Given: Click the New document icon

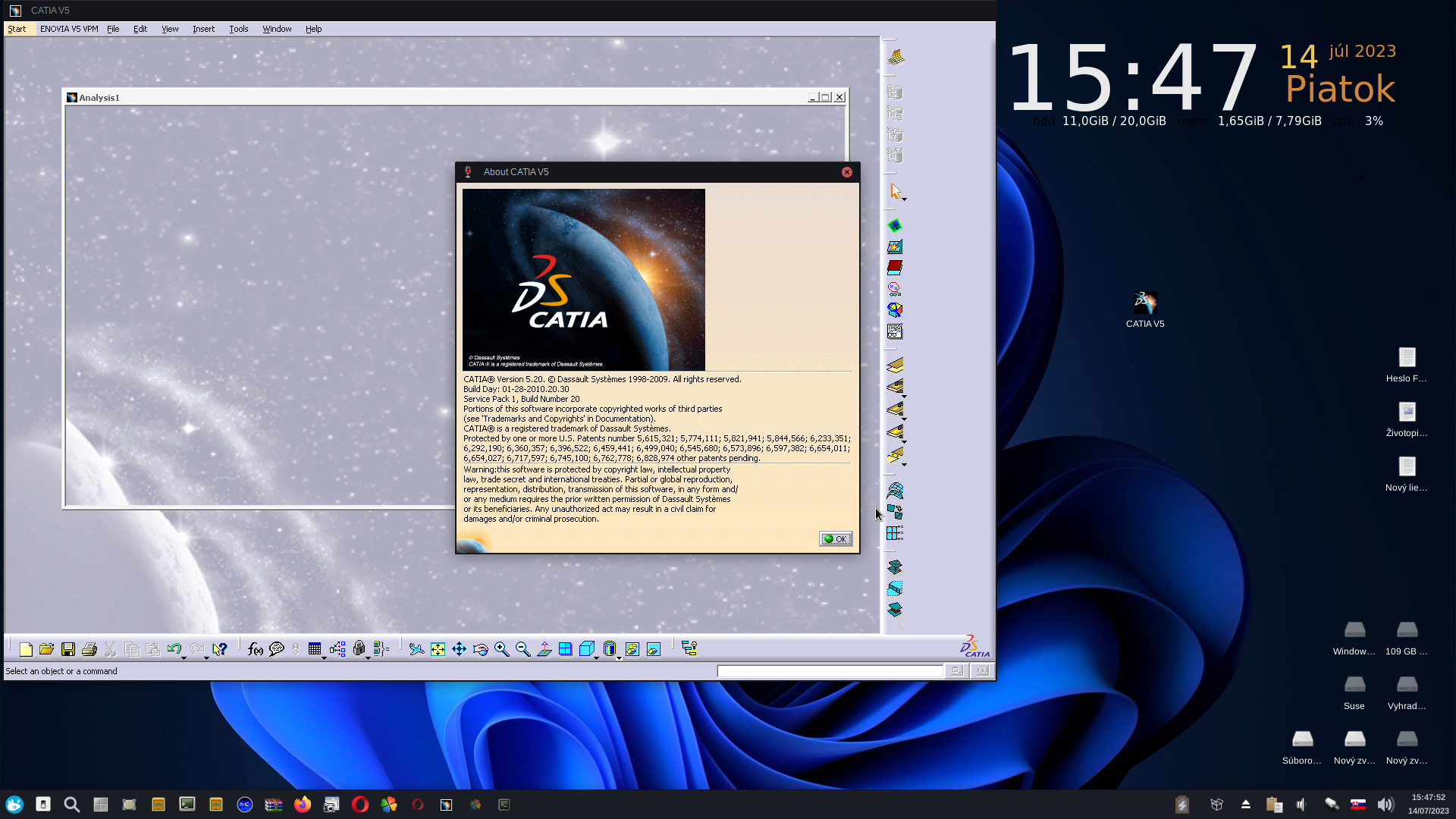Looking at the screenshot, I should (26, 649).
